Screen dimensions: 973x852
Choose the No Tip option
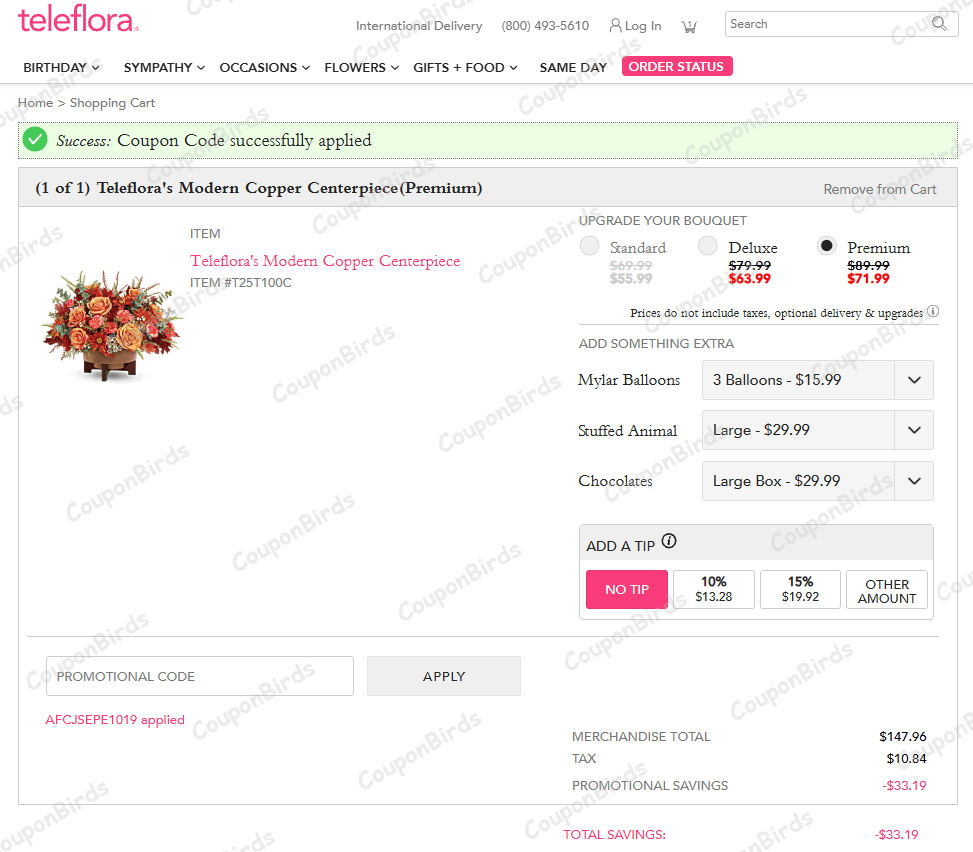tap(627, 590)
